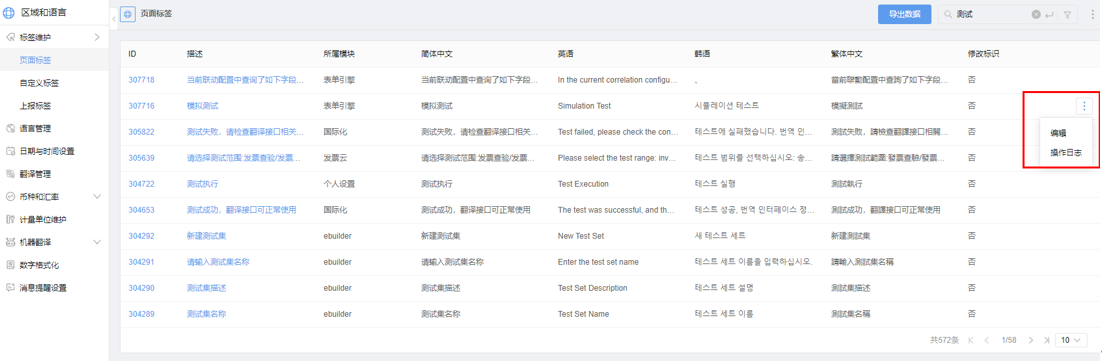The width and height of the screenshot is (1102, 361).
Task: Open the page size dropdown showing 10
Action: [1072, 340]
